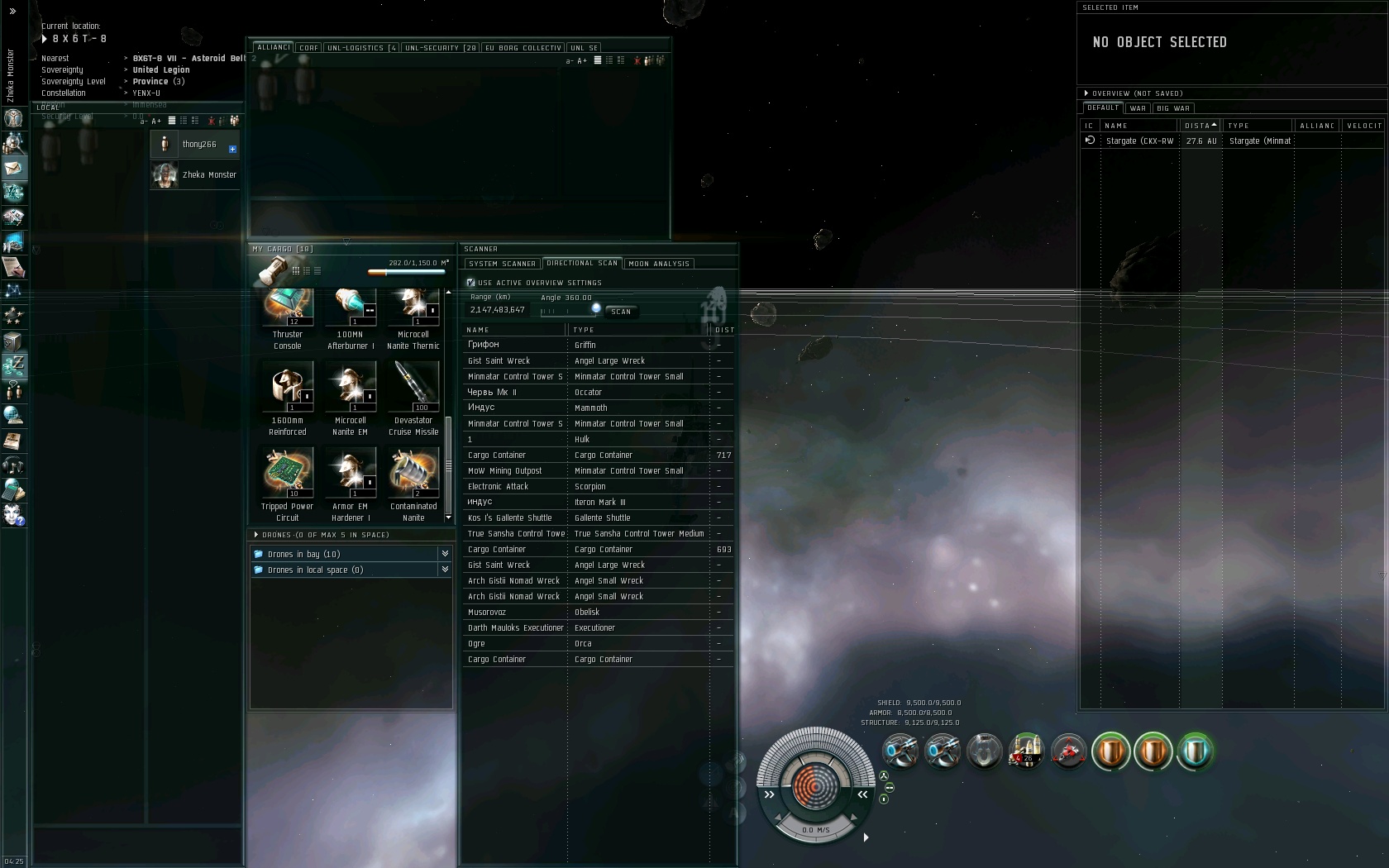The height and width of the screenshot is (868, 1389).
Task: Expand the Drones in local space (0) chevron
Action: 445,570
